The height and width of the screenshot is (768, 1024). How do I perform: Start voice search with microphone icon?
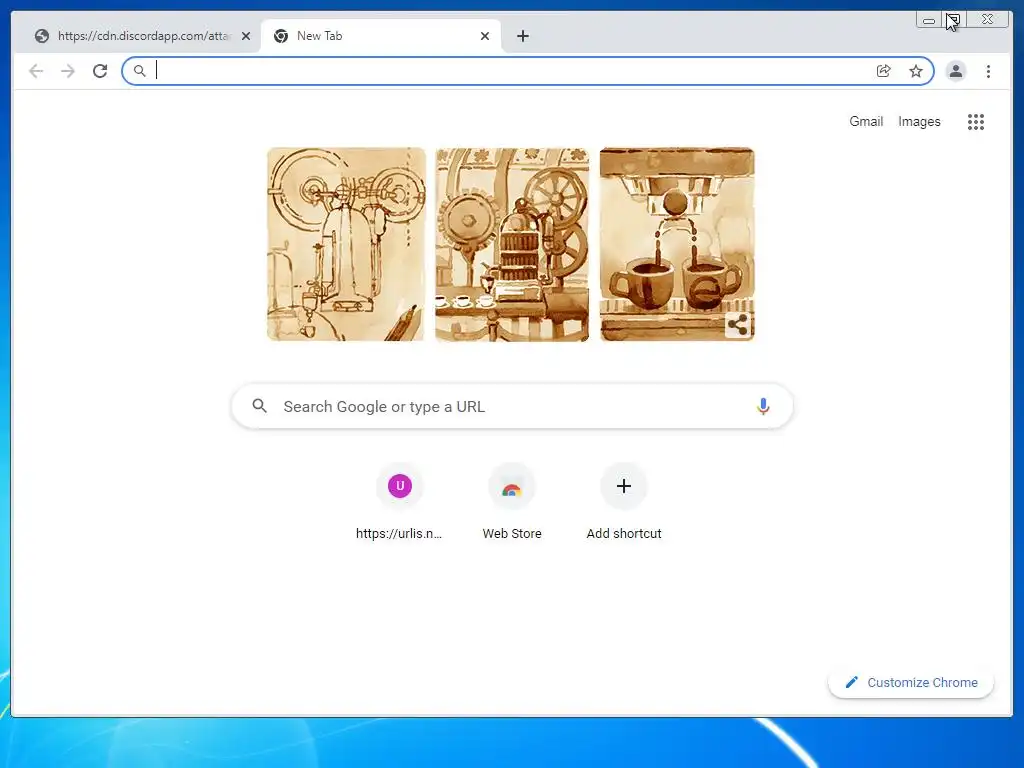pyautogui.click(x=763, y=406)
